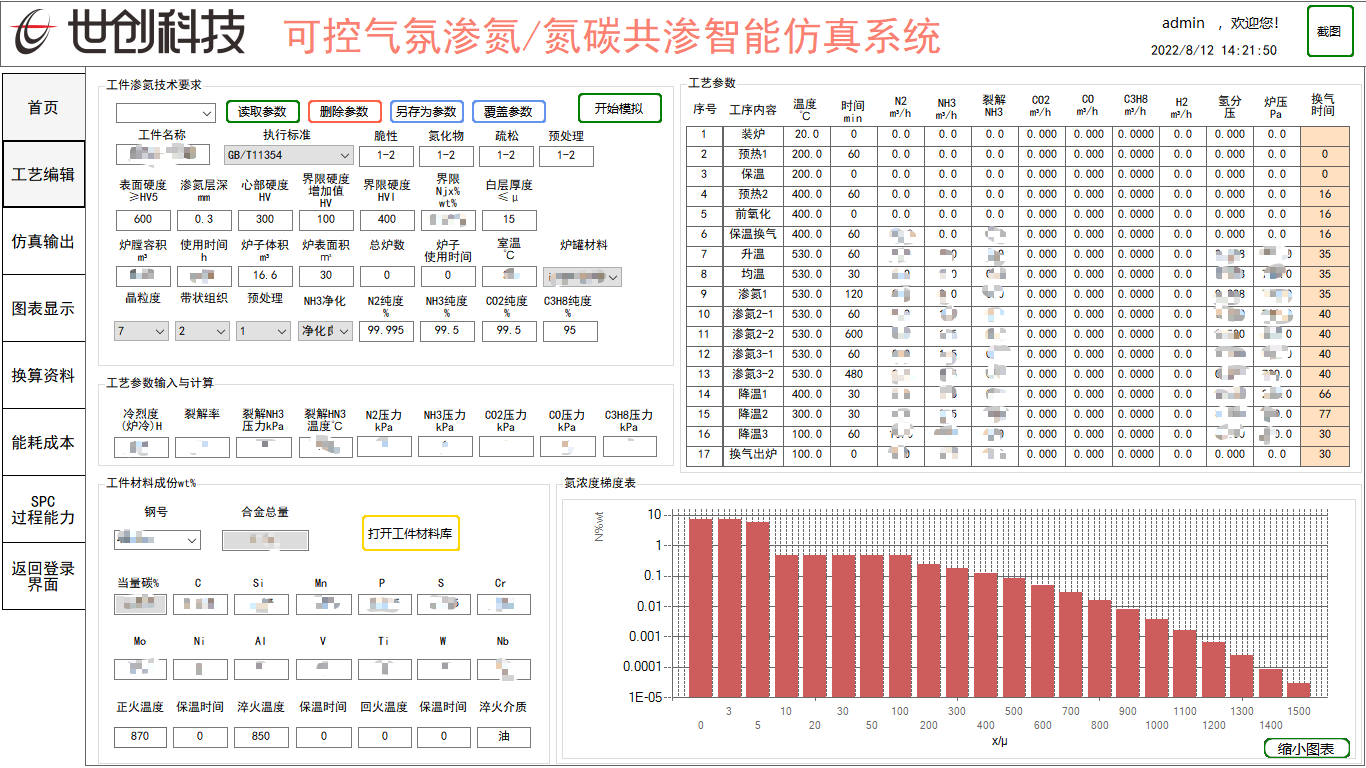This screenshot has width=1366, height=768.
Task: Click 读取参数 to load parameters
Action: pos(263,112)
